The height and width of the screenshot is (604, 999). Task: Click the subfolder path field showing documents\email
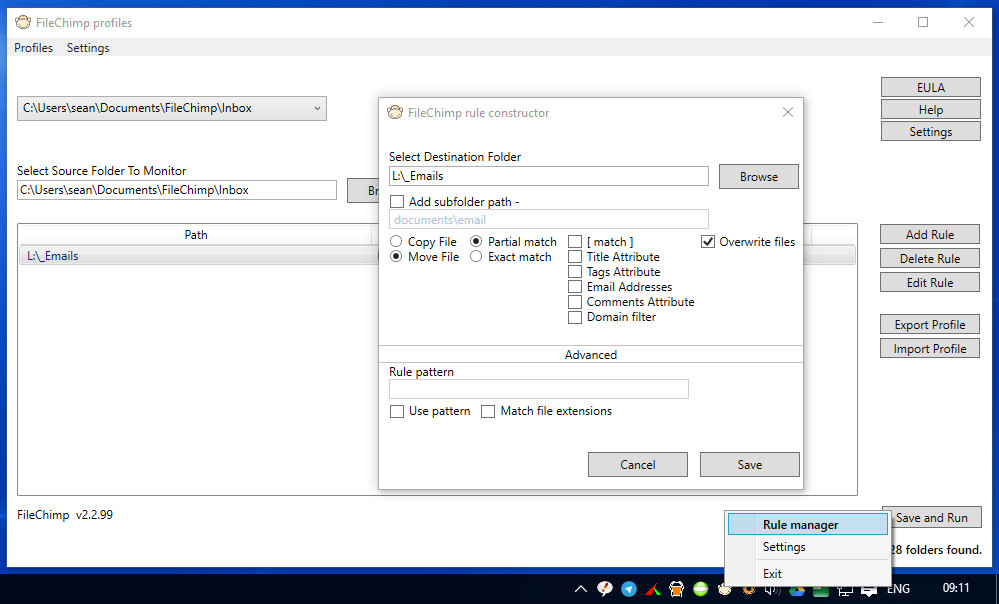[x=549, y=220]
